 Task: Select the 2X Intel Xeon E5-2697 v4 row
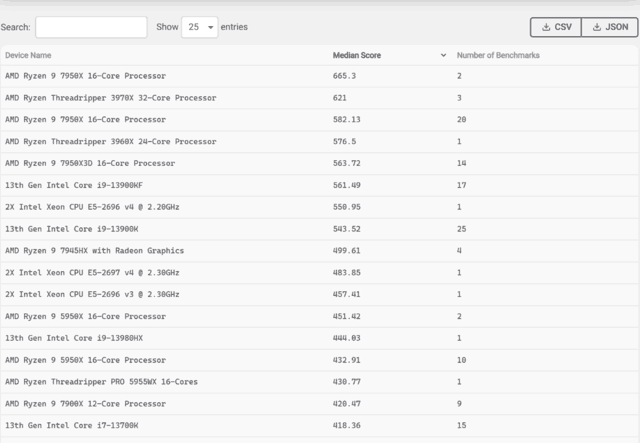click(92, 273)
